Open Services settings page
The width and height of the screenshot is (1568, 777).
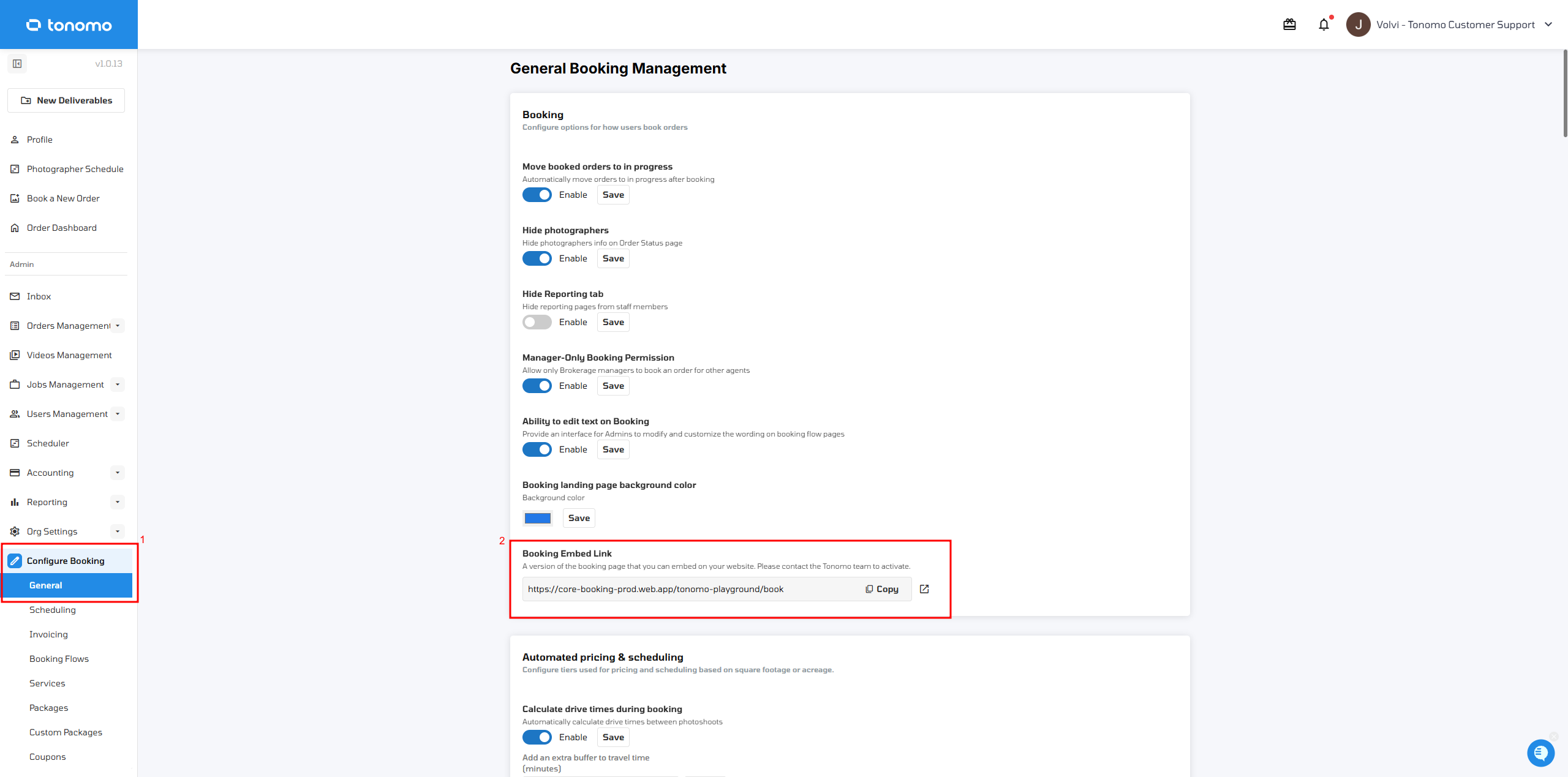(47, 683)
